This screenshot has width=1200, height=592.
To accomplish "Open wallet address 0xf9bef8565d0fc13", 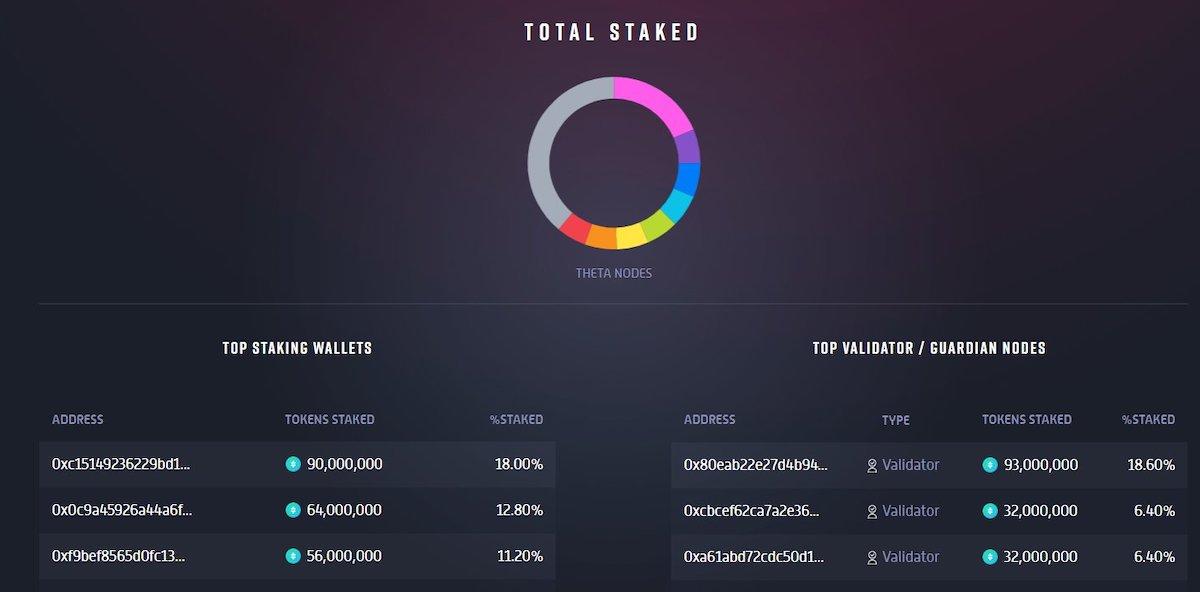I will [119, 556].
